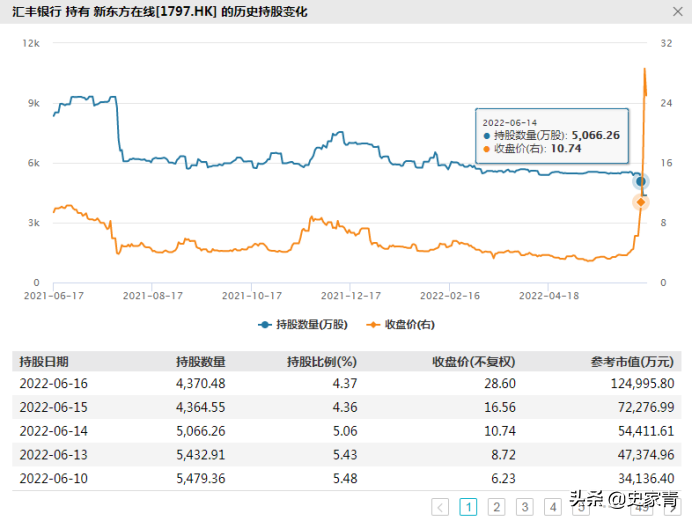Image resolution: width=693 pixels, height=522 pixels.
Task: Click the orange closing price diamond marker
Action: pyautogui.click(x=640, y=202)
